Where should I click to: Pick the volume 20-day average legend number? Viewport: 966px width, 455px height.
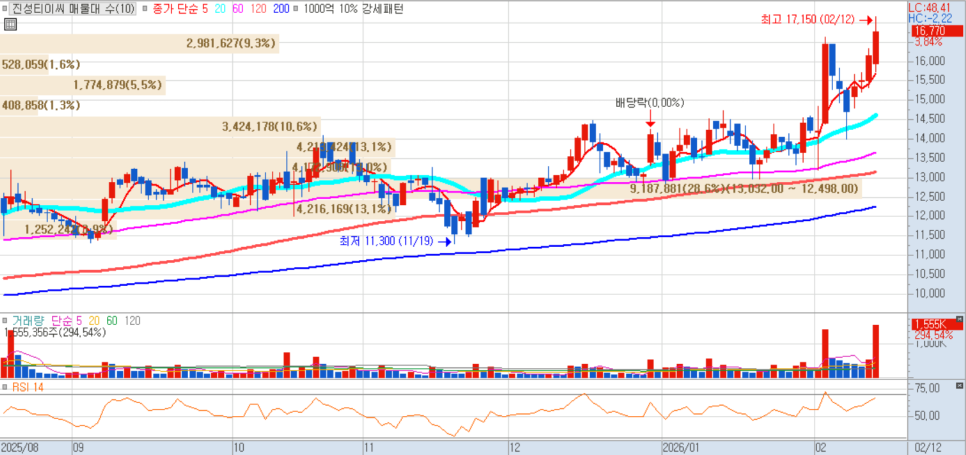click(x=94, y=321)
